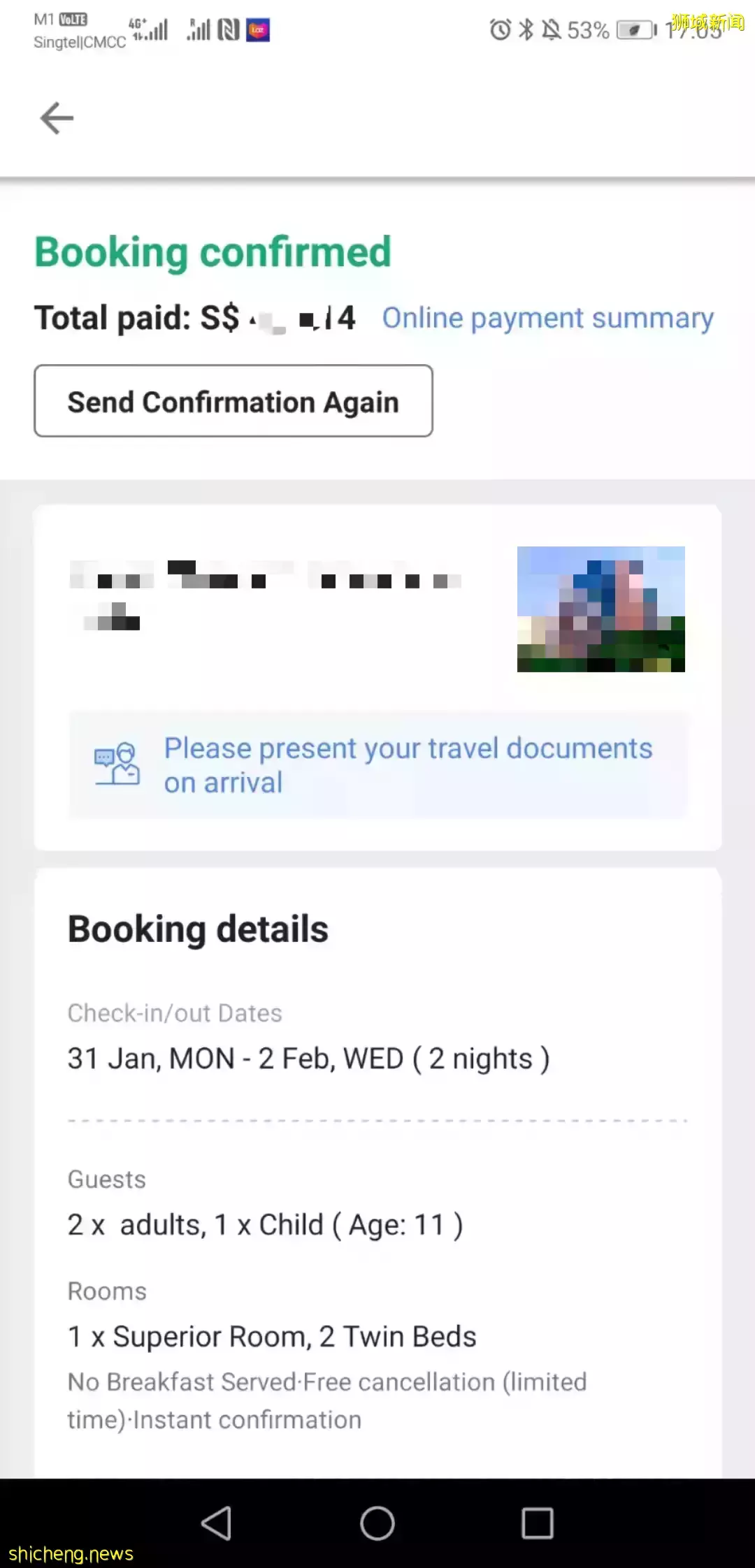Tap the alarm clock status icon
755x1568 pixels.
pos(500,30)
